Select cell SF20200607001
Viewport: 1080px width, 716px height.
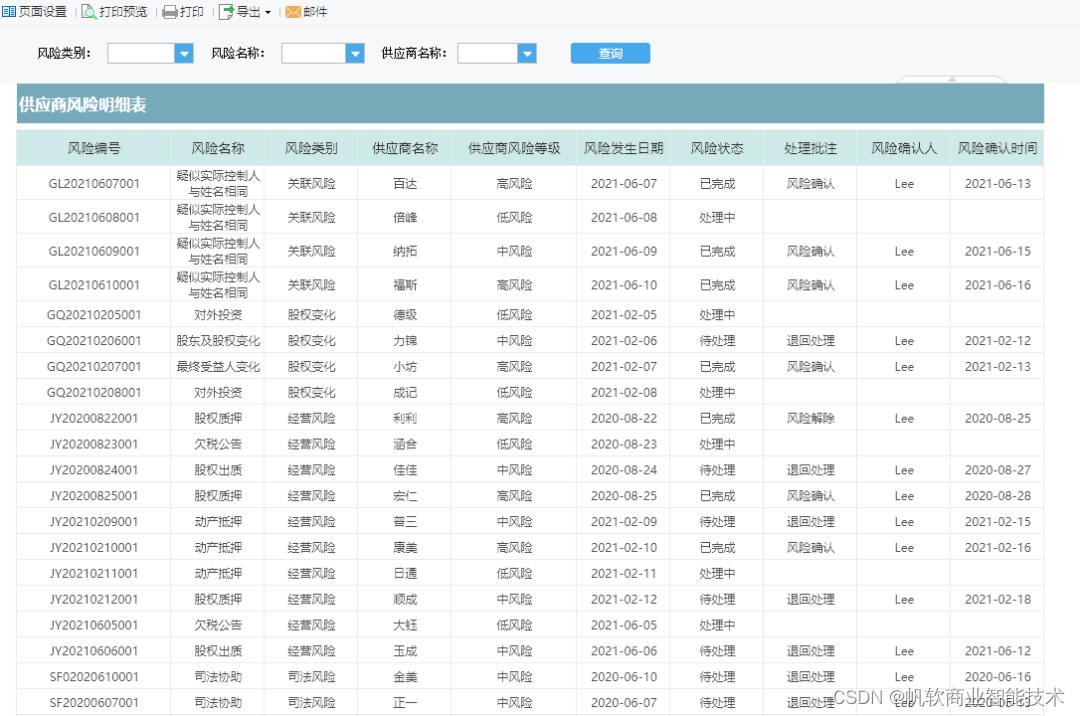(94, 703)
